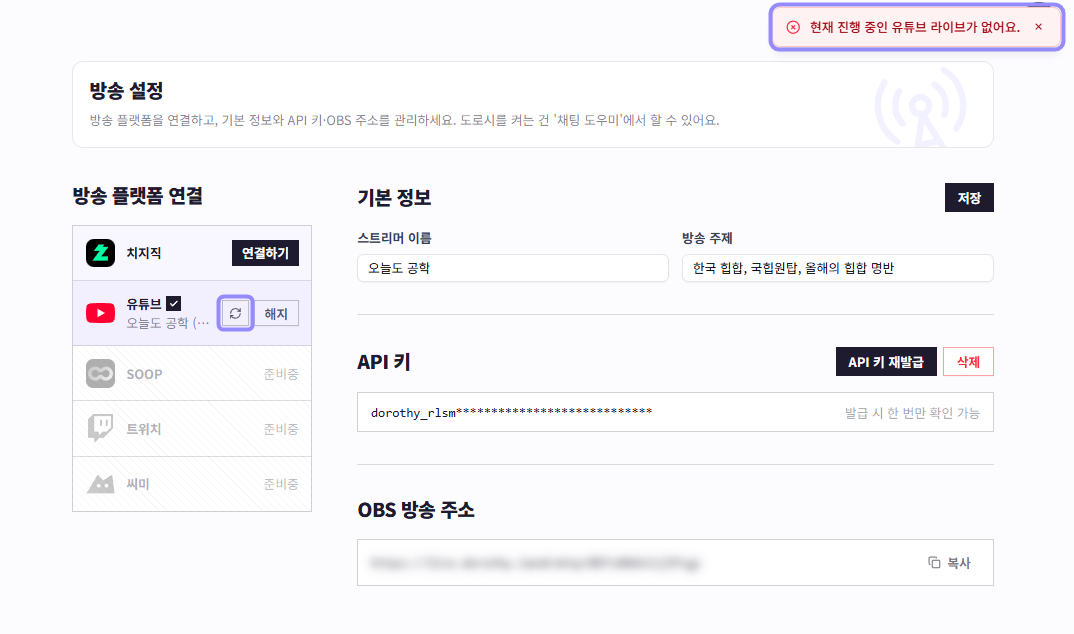1074x634 pixels.
Task: Click the OBS 방송 주소 section heading
Action: [x=416, y=510]
